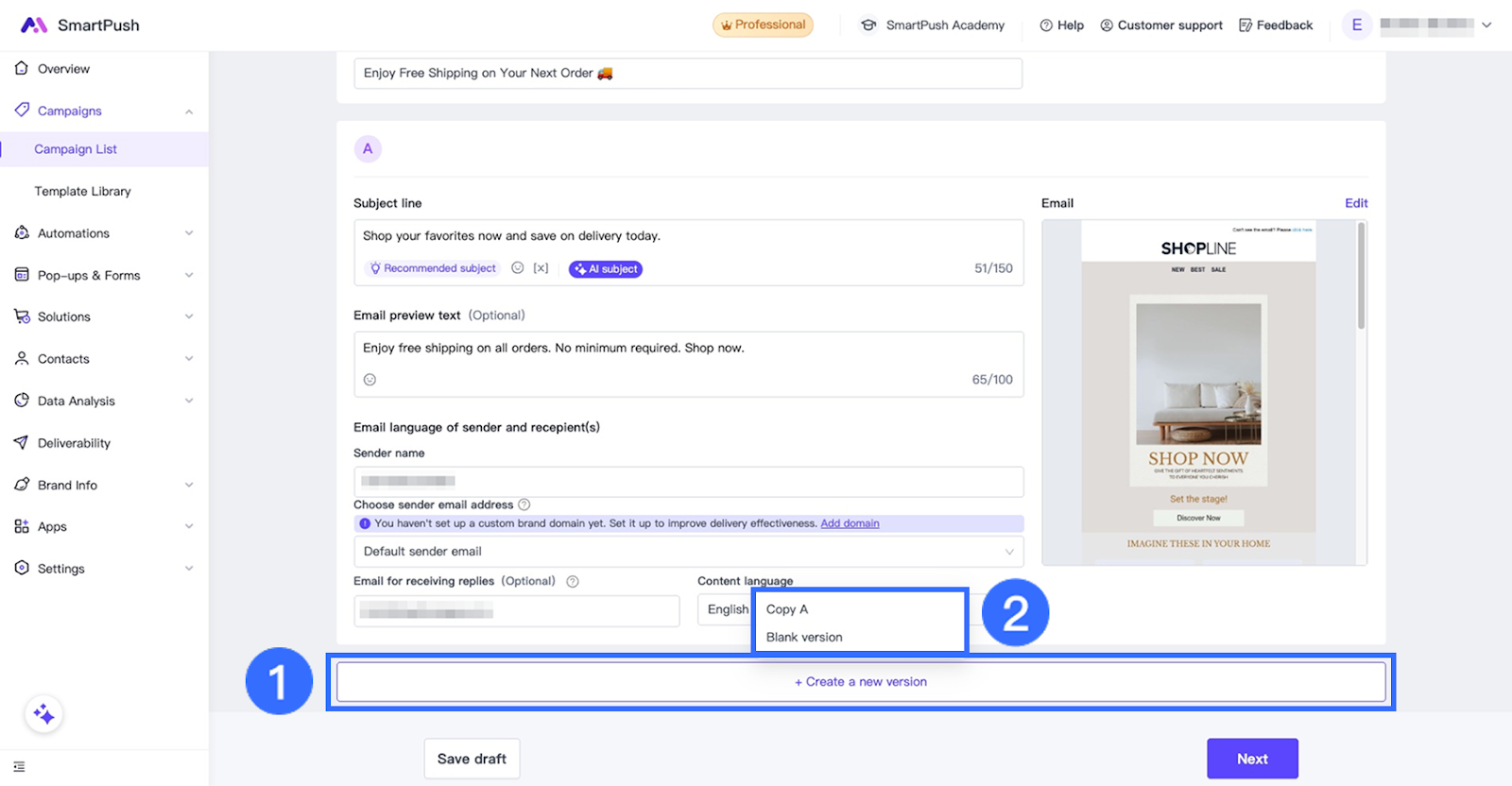Choose Blank version option
The width and height of the screenshot is (1512, 786).
[804, 637]
